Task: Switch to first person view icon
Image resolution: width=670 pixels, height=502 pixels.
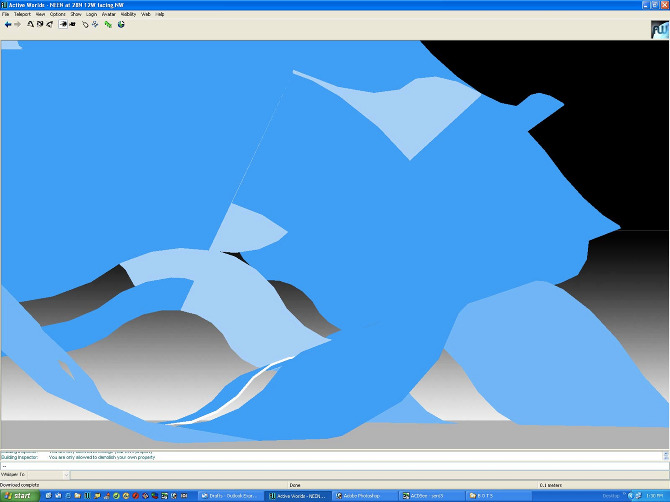Action: pos(63,24)
